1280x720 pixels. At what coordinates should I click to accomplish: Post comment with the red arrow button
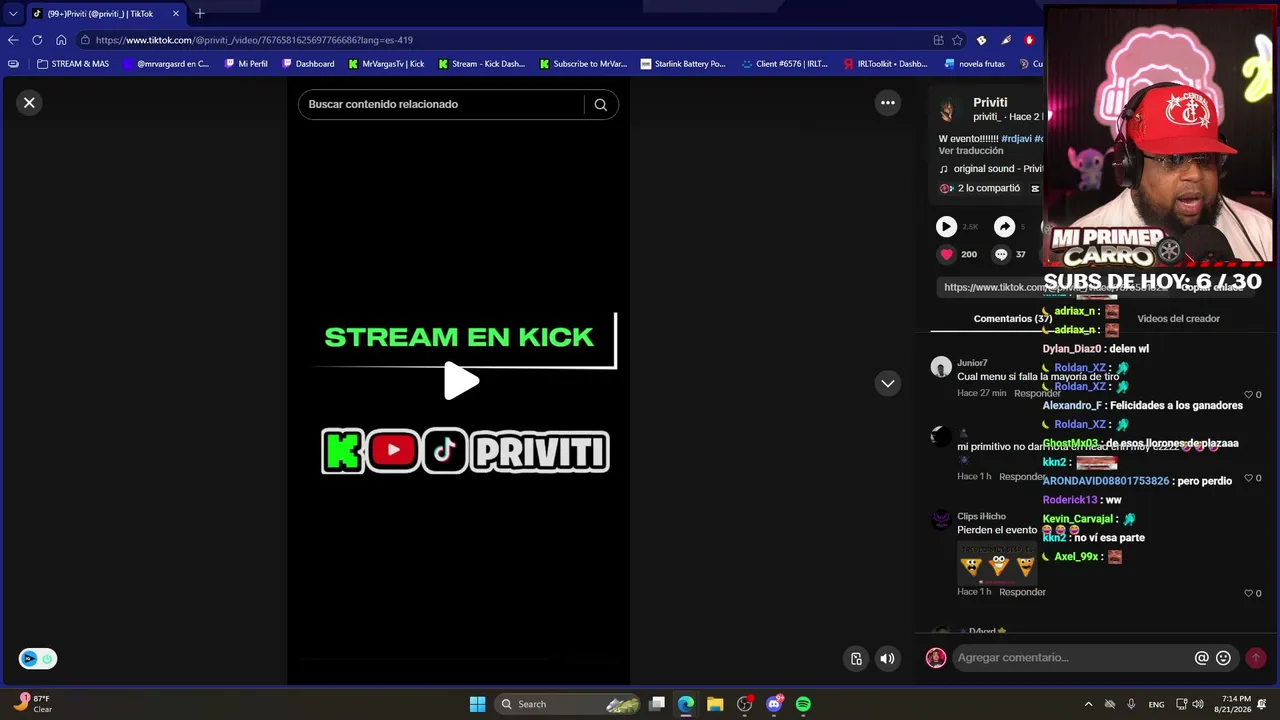click(x=1255, y=658)
